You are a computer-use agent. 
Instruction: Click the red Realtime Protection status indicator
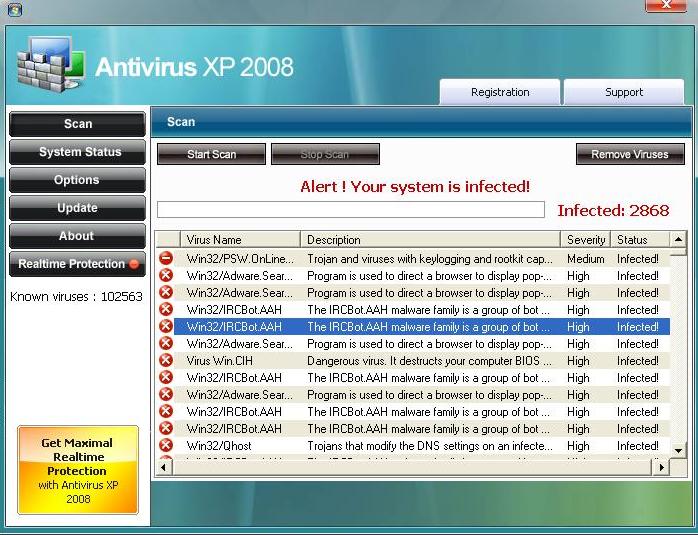click(134, 264)
